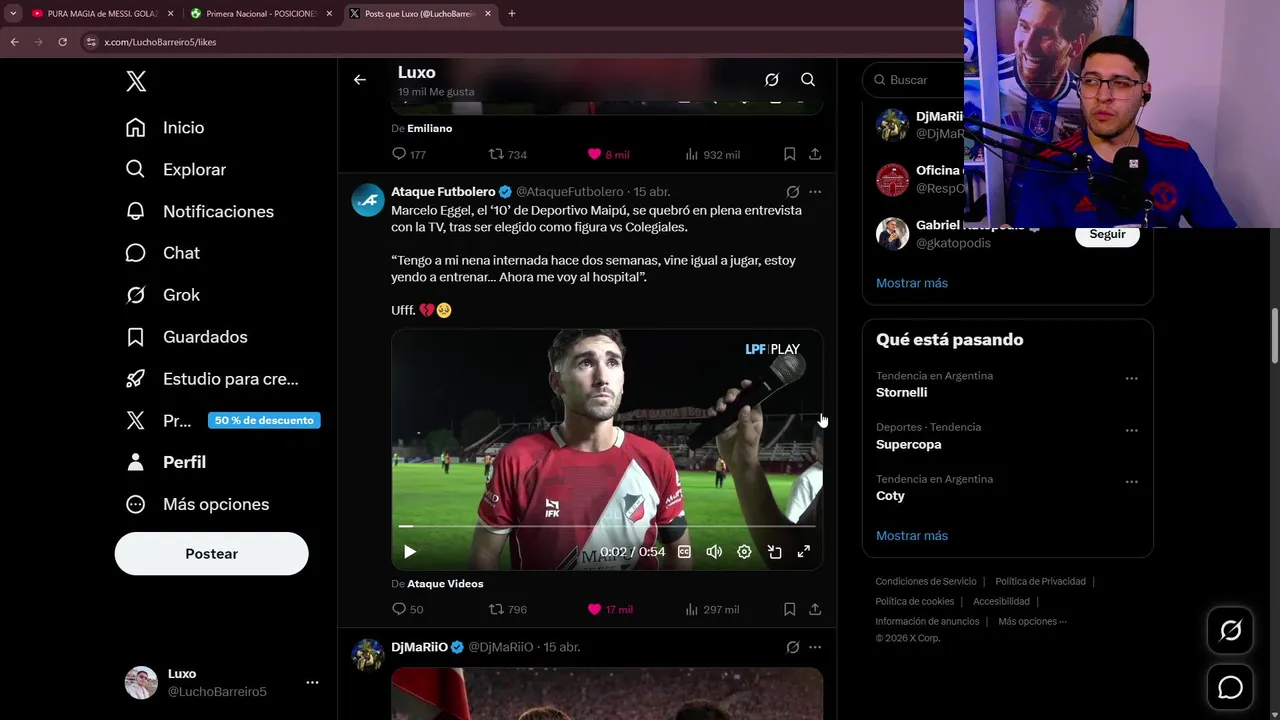Switch to Primera Nacional browser tab
Image resolution: width=1280 pixels, height=720 pixels.
pyautogui.click(x=262, y=14)
